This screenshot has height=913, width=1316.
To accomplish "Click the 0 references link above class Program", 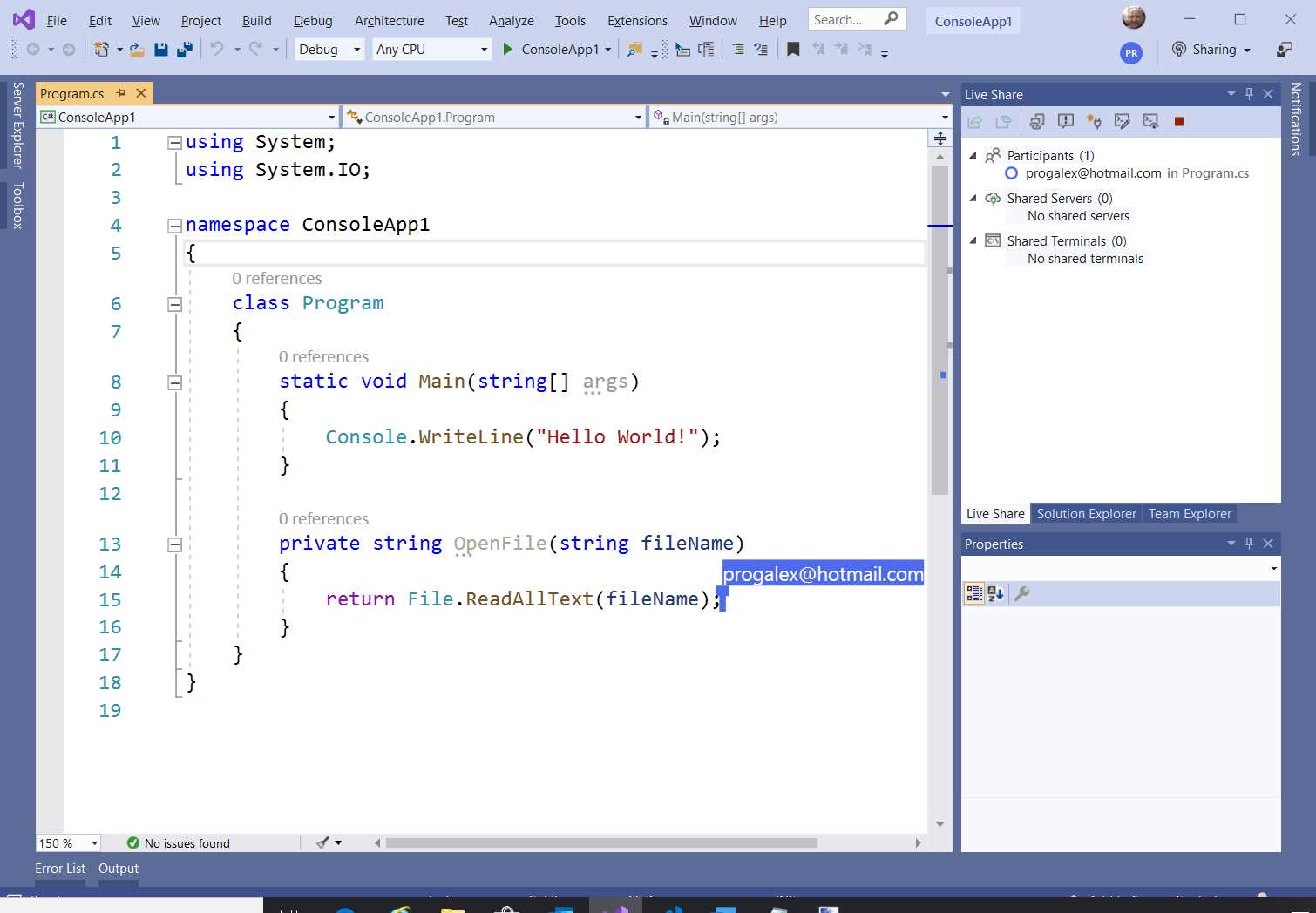I will point(276,278).
